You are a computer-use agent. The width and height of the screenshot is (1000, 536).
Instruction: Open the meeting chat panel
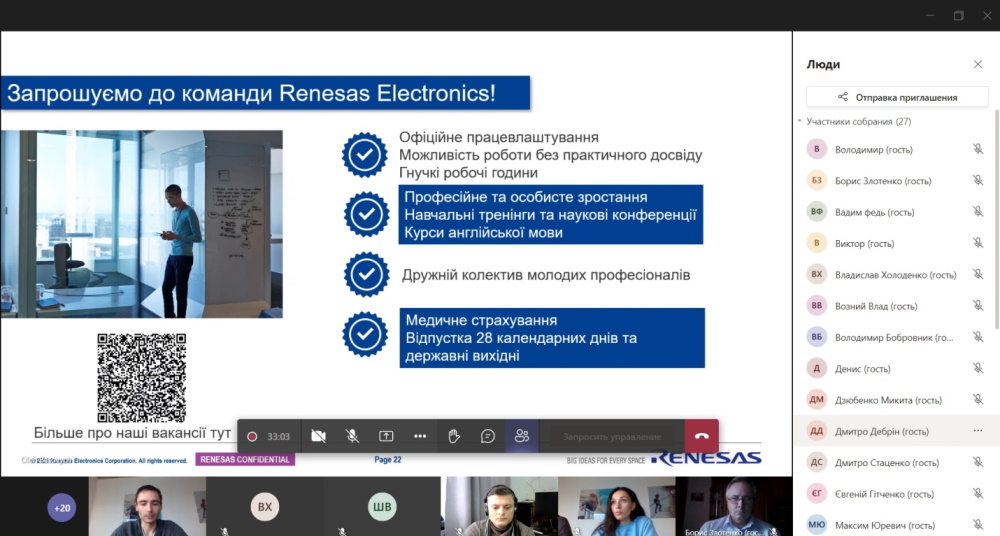point(488,436)
